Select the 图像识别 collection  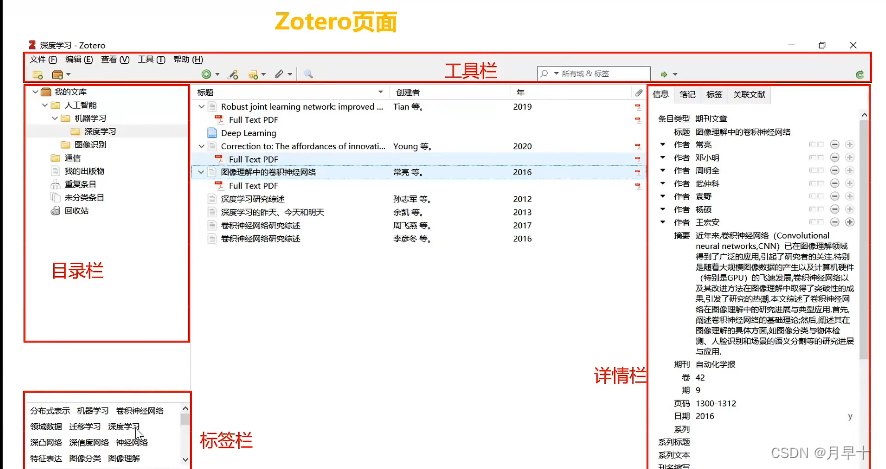click(x=90, y=145)
